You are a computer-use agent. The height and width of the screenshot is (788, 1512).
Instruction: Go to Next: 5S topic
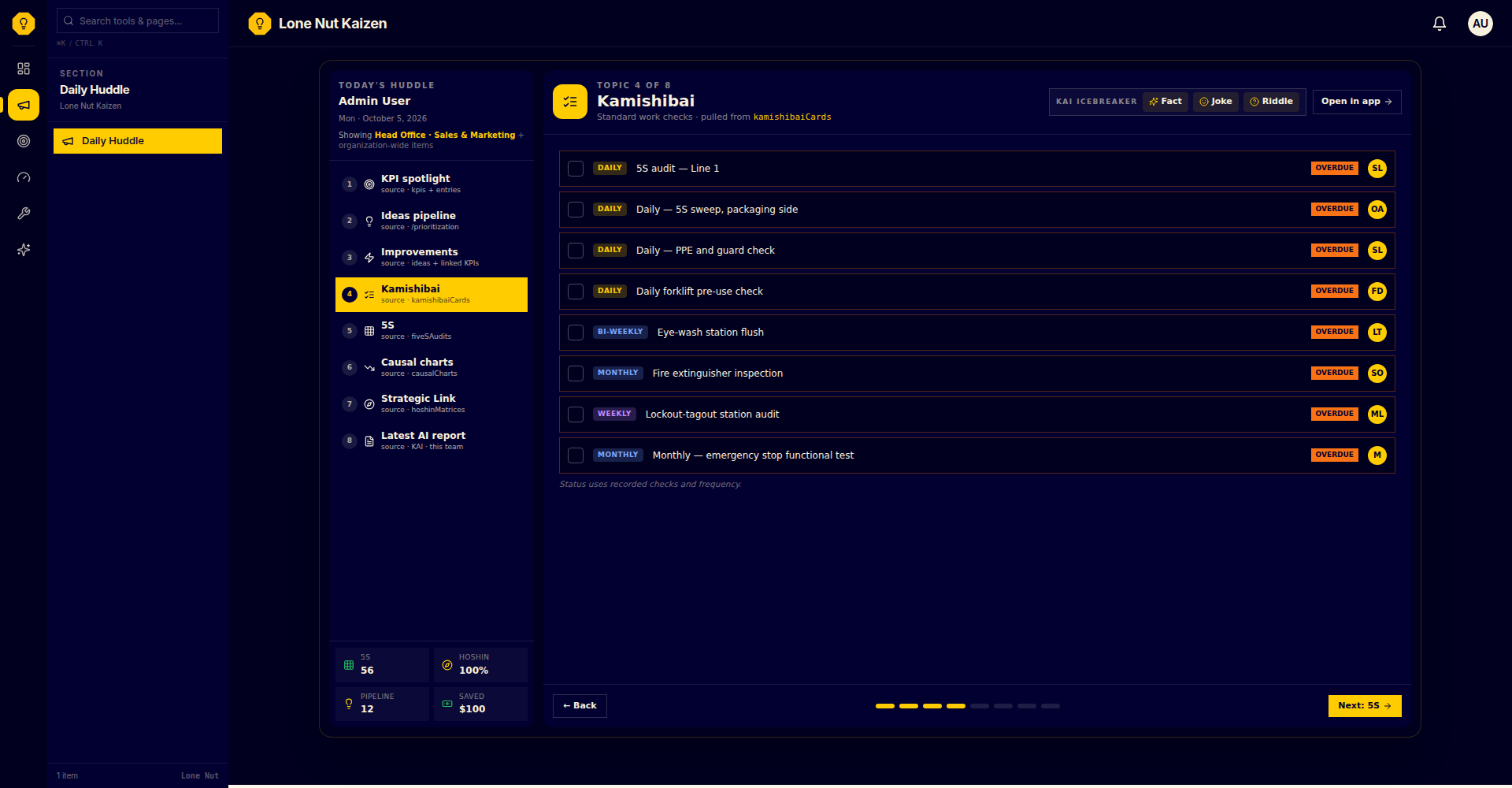[x=1365, y=706]
